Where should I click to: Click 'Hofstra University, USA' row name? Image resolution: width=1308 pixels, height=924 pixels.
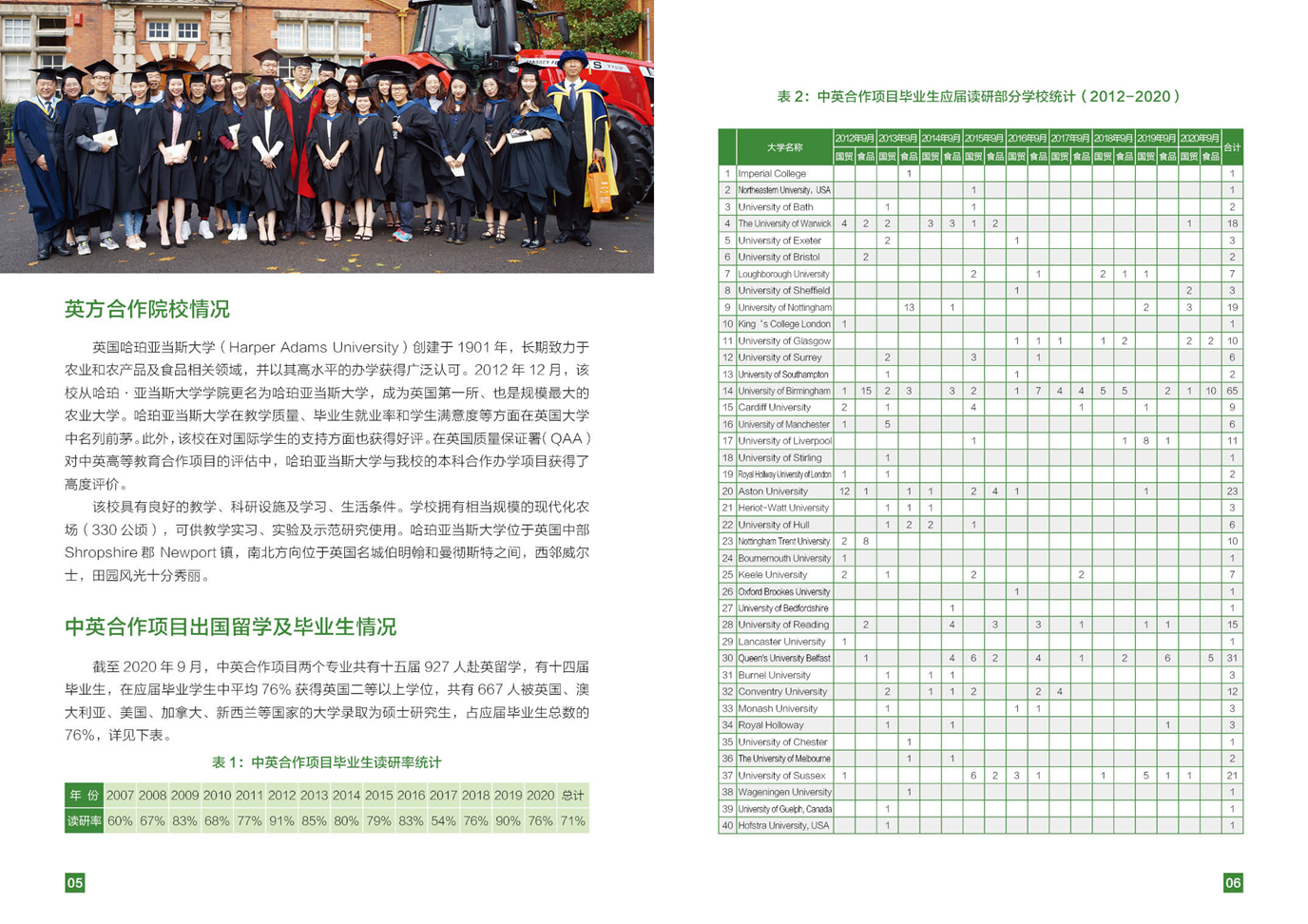coord(783,825)
